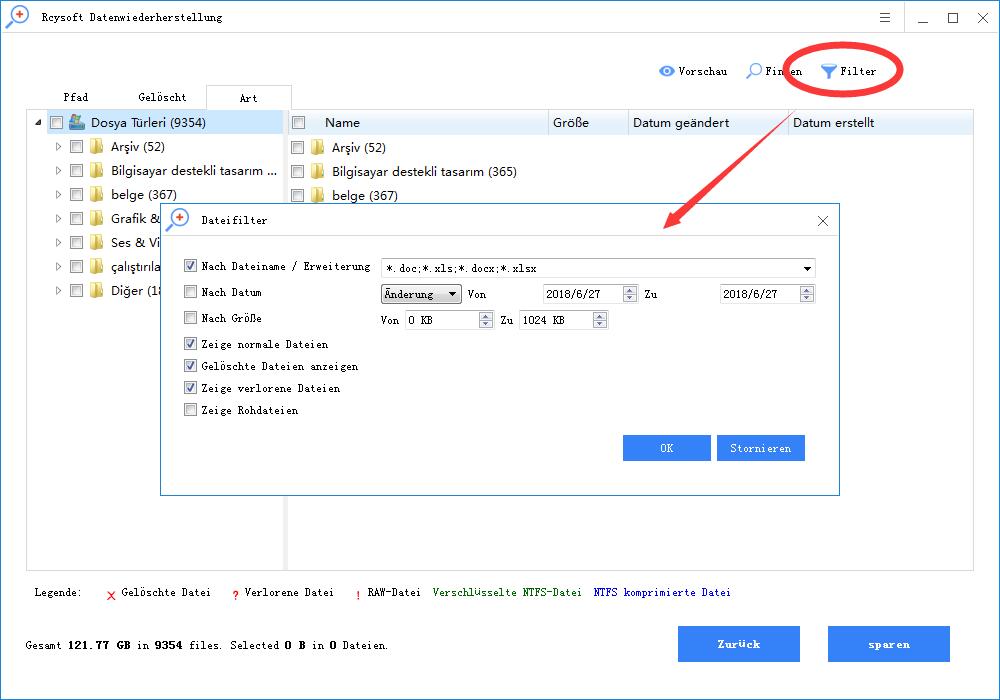This screenshot has height=700, width=1000.
Task: Close the Dateifilter dialog with X
Action: (823, 221)
